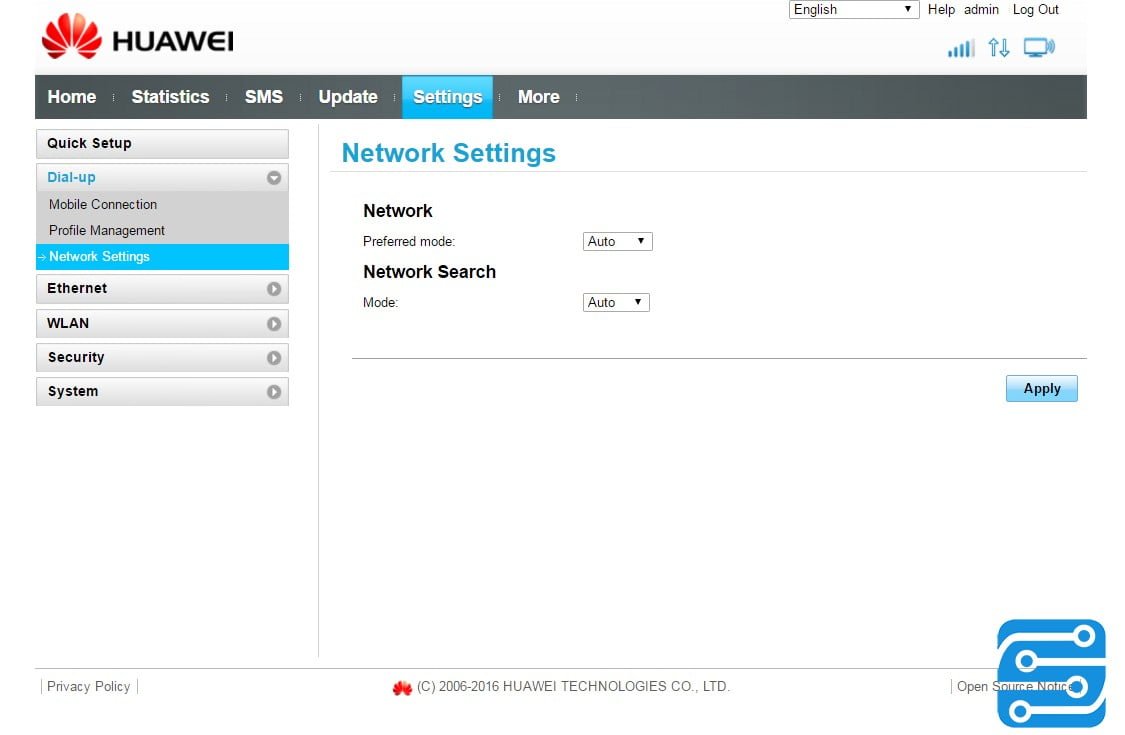Click the blue circuit watermark logo
This screenshot has width=1125, height=735.
pos(1051,673)
